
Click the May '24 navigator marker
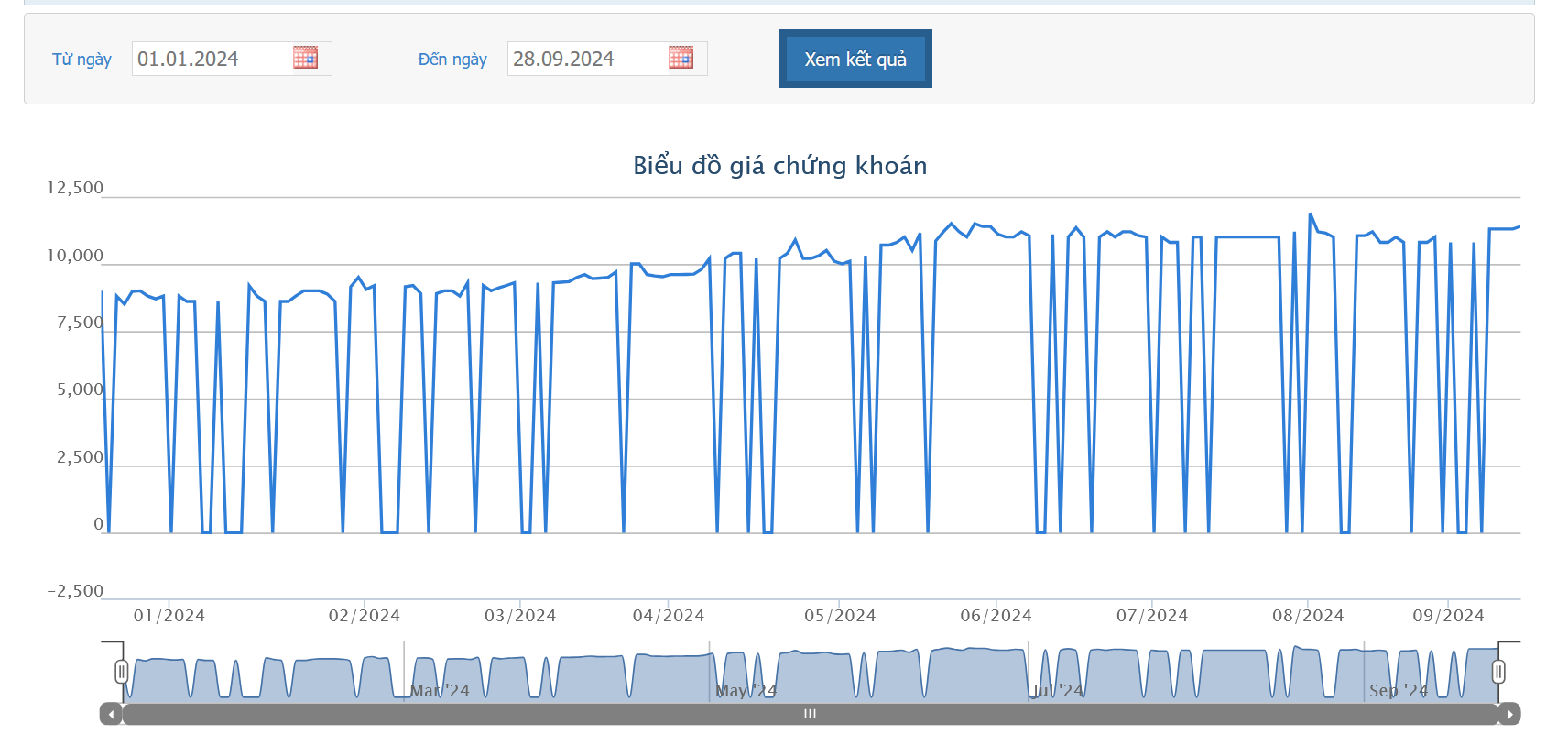746,691
